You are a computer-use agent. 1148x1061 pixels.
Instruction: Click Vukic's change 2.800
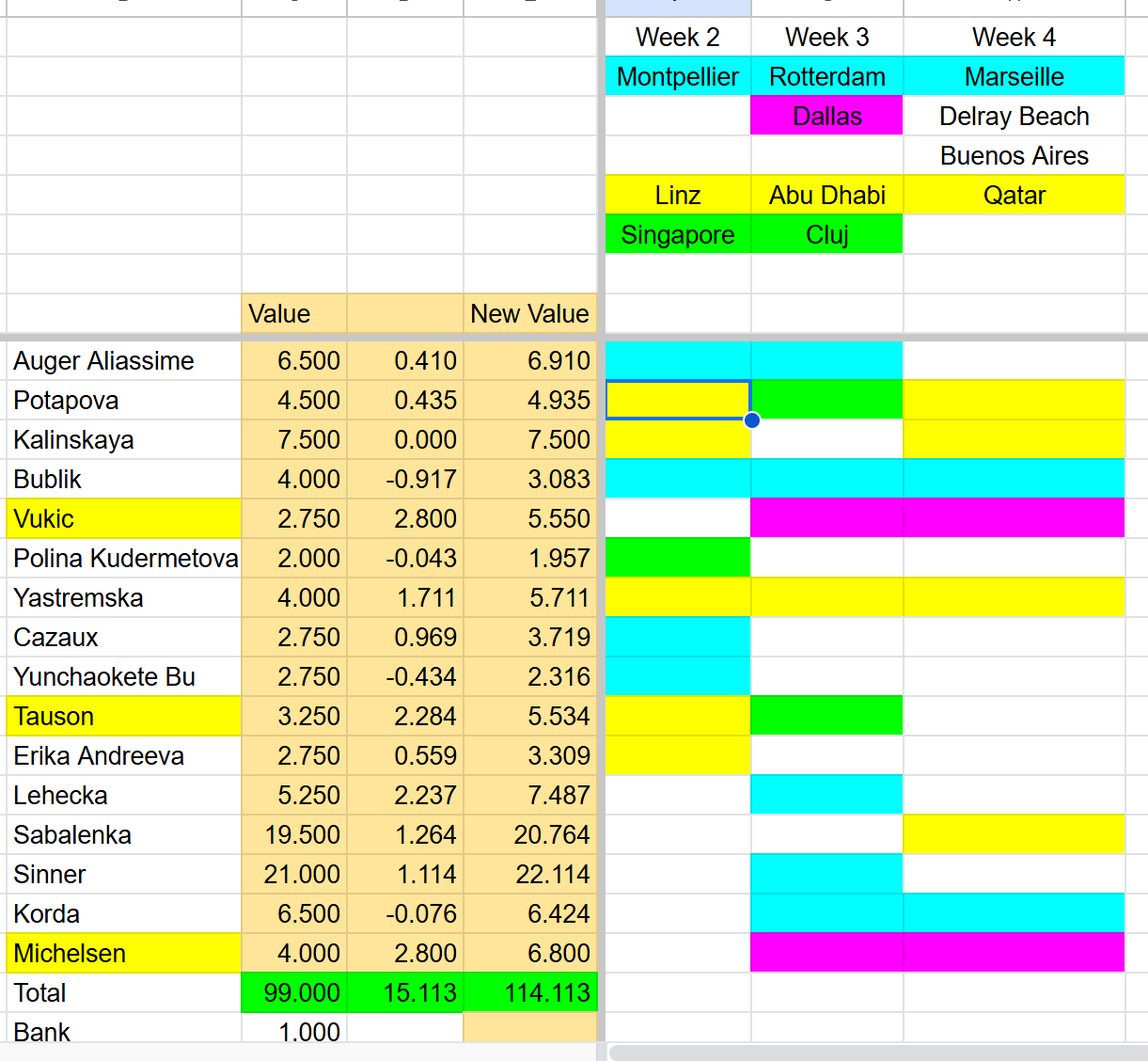click(405, 519)
